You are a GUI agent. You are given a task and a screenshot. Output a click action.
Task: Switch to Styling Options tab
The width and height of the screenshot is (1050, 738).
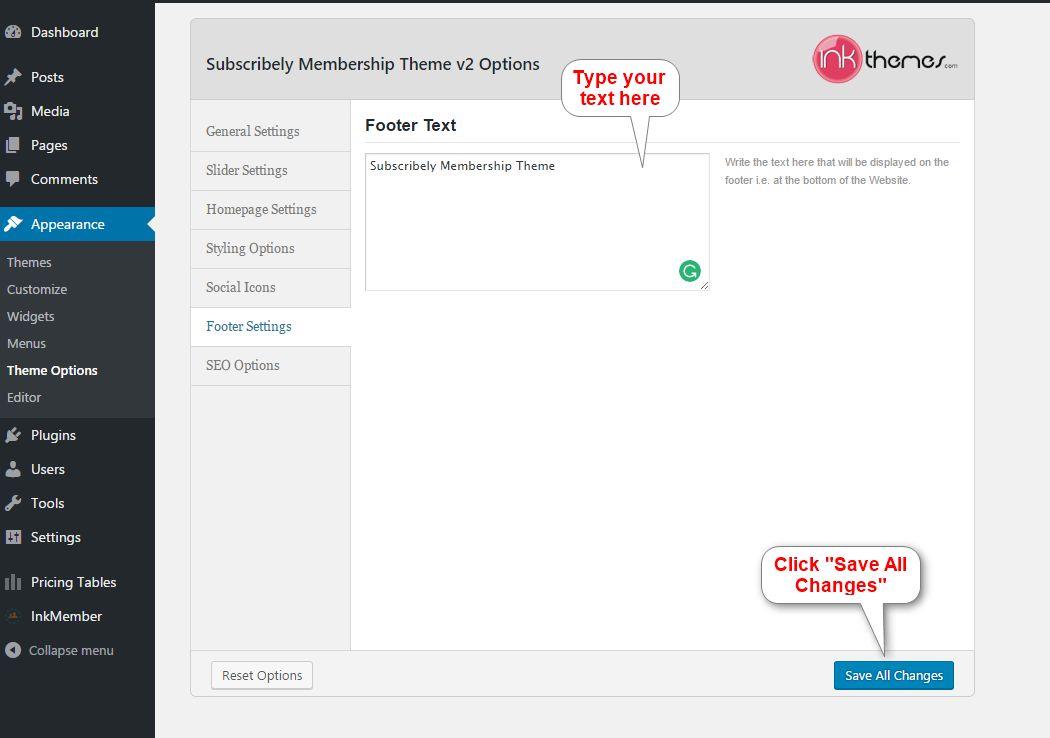(271, 248)
